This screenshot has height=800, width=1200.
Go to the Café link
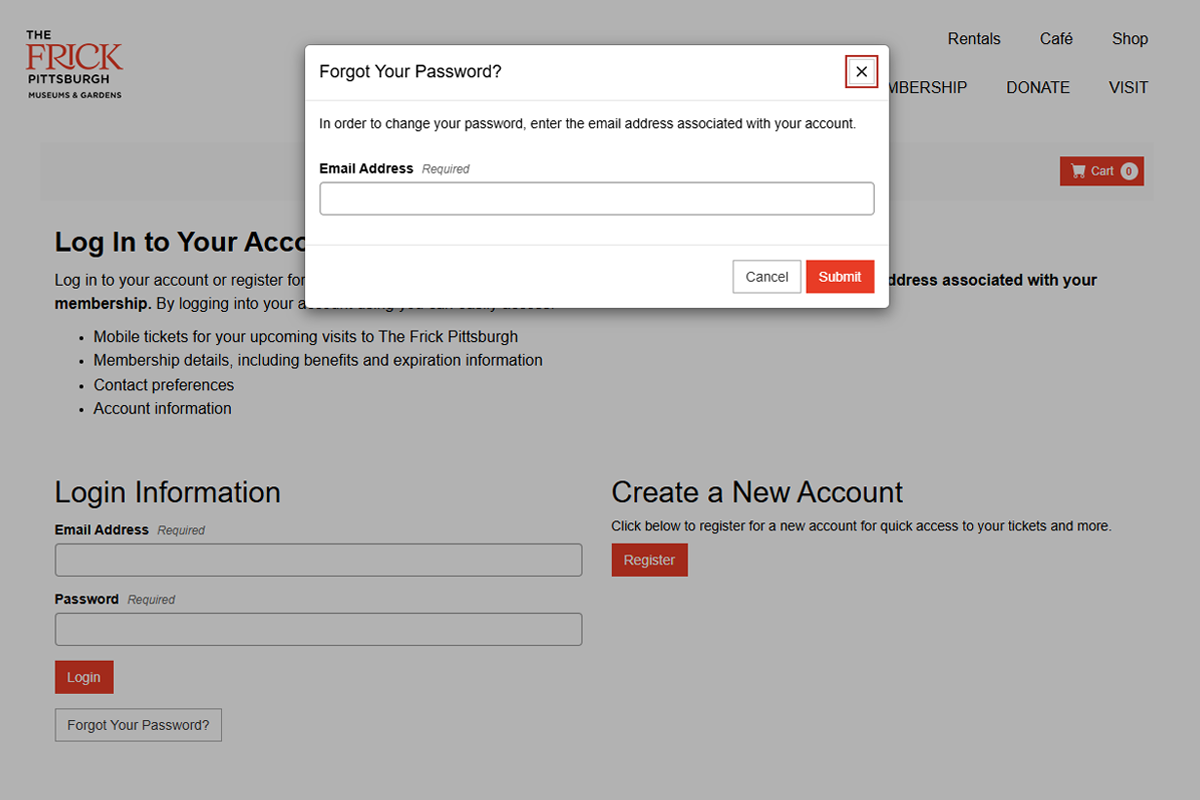point(1056,39)
